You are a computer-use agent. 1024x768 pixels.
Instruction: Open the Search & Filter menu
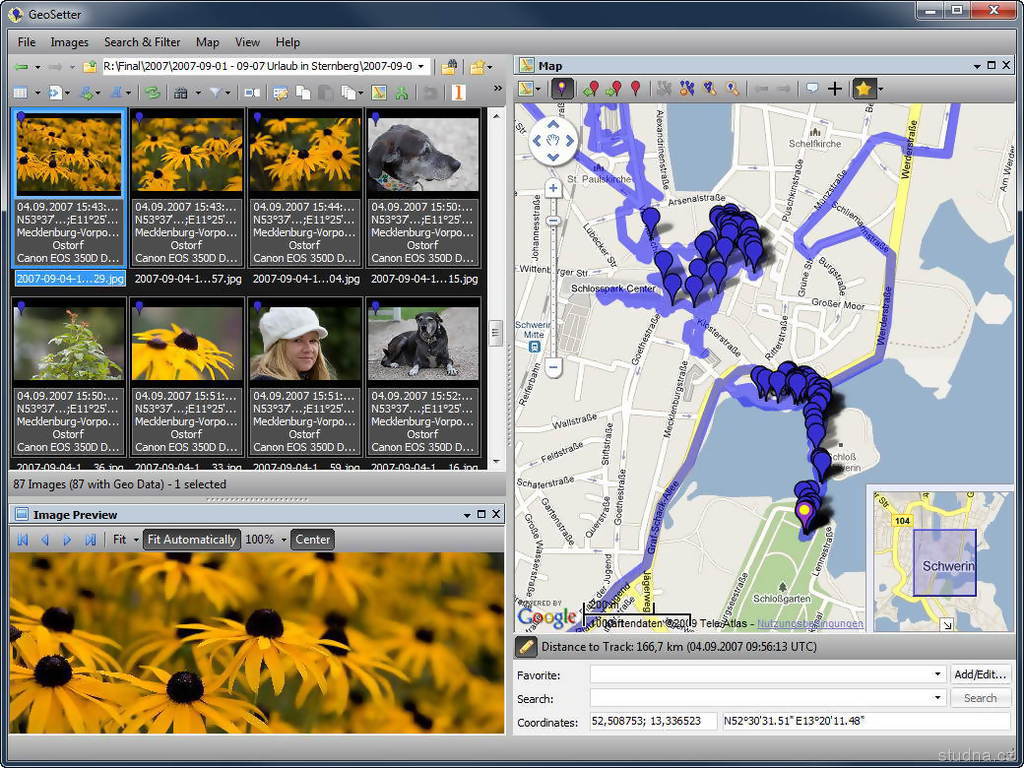coord(142,42)
